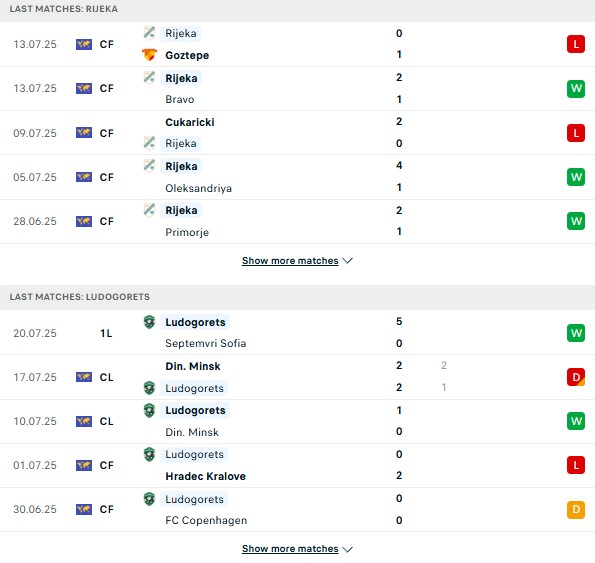Select the Hradec Kralove team name
The width and height of the screenshot is (595, 563).
click(x=205, y=476)
